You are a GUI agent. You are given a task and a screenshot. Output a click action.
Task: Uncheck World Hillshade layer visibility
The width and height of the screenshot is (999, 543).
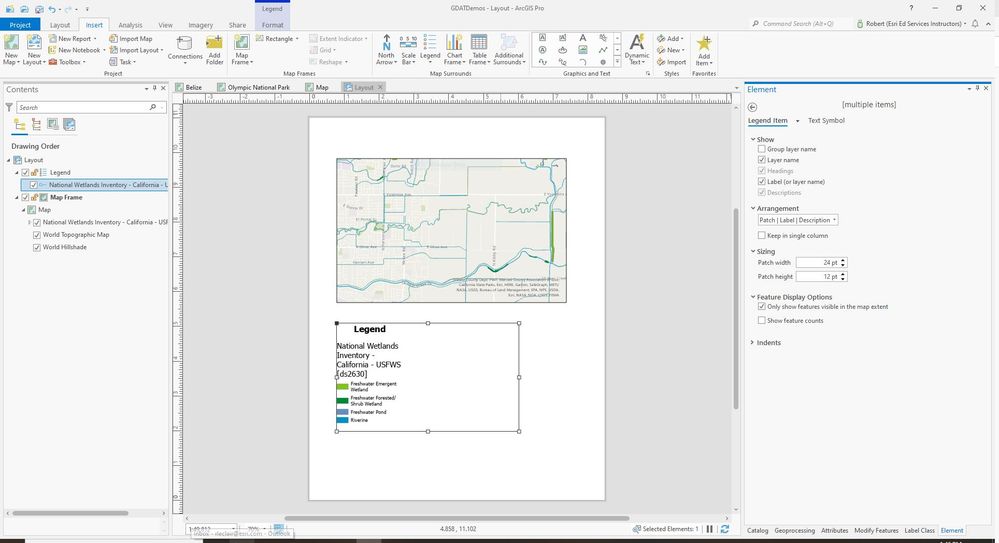coord(37,247)
